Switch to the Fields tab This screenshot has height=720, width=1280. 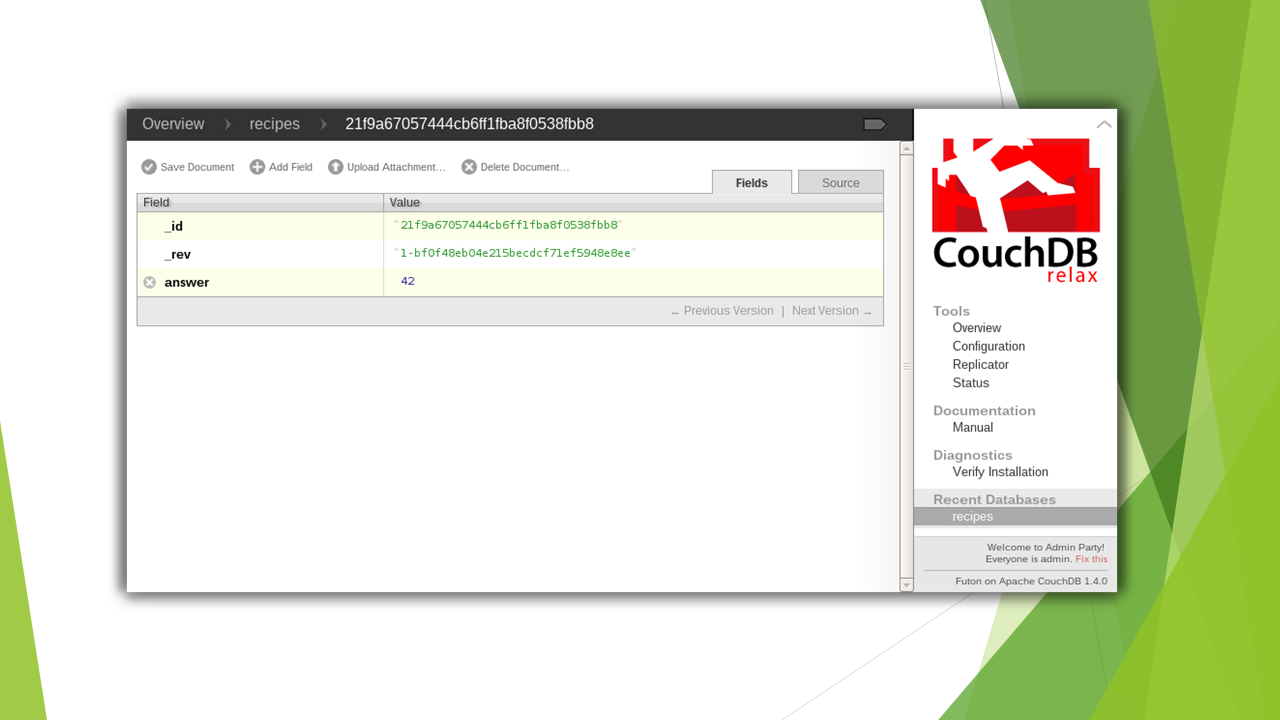click(752, 183)
